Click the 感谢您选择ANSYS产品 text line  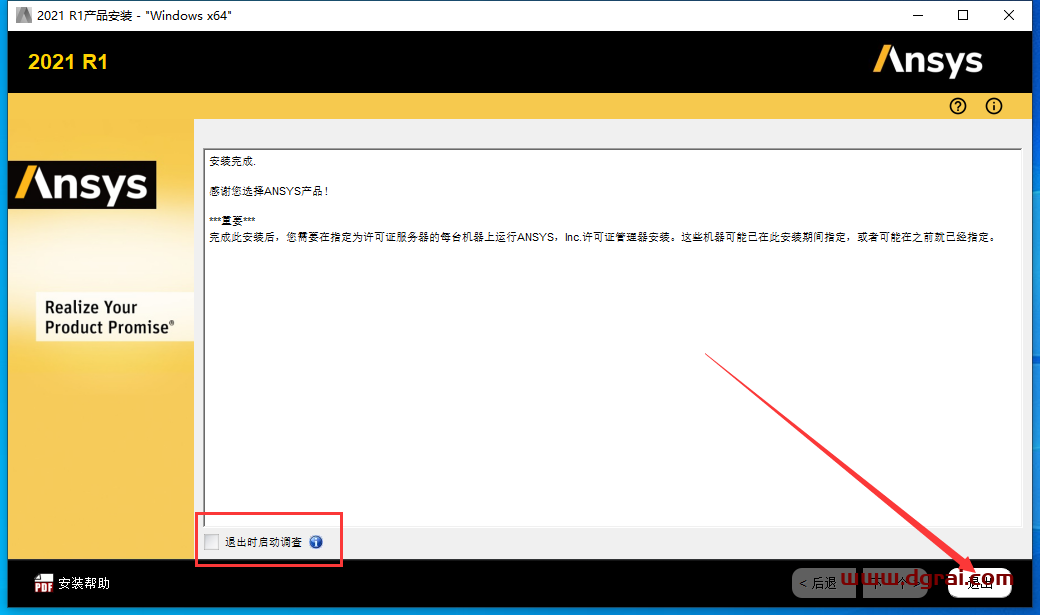tap(269, 191)
